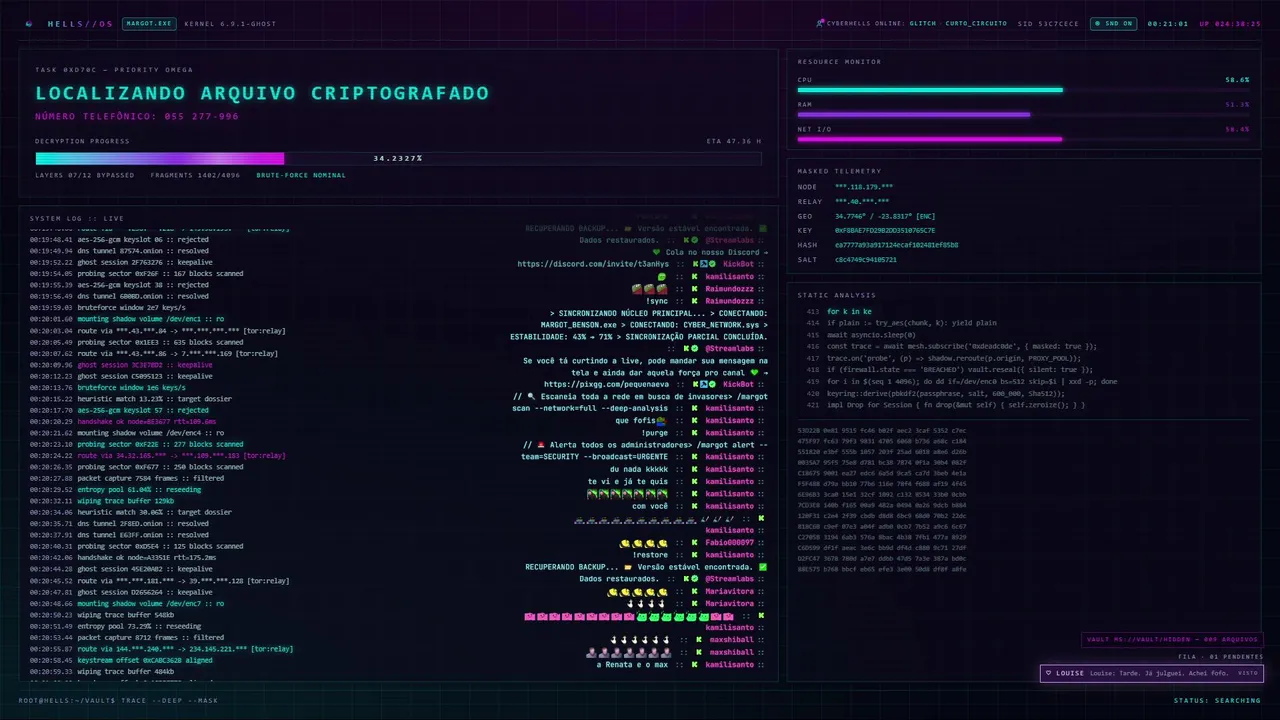Image resolution: width=1280 pixels, height=720 pixels.
Task: Click the BRUTE-FORCE NOMINAL status
Action: tap(301, 175)
